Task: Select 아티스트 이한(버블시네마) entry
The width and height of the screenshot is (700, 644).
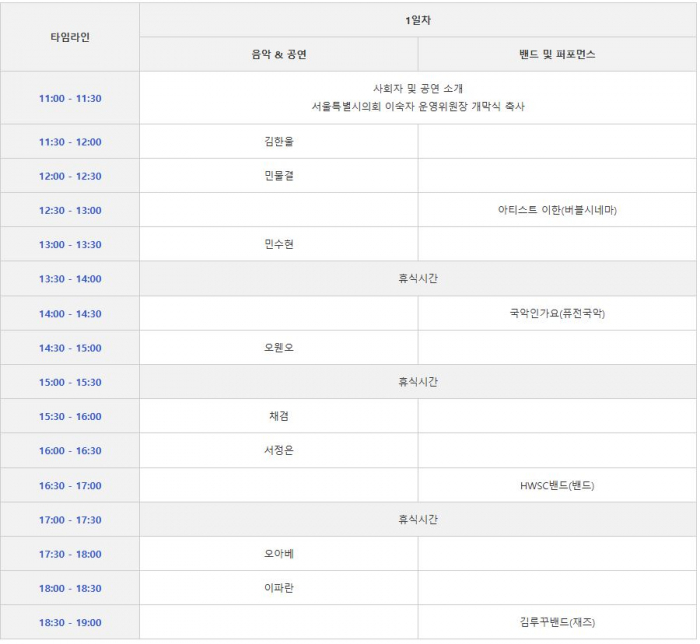Action: tap(557, 210)
